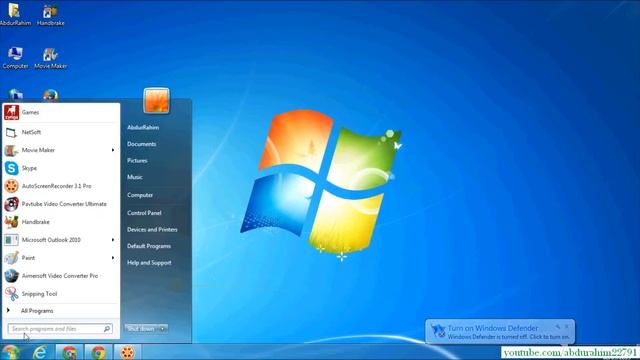Launch Aimersoft Video Converter Pro
Viewport: 640px width, 360px height.
[61, 276]
